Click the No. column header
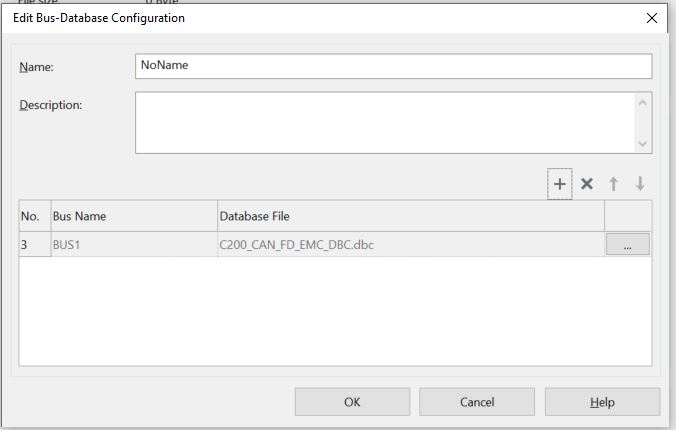 pos(32,216)
